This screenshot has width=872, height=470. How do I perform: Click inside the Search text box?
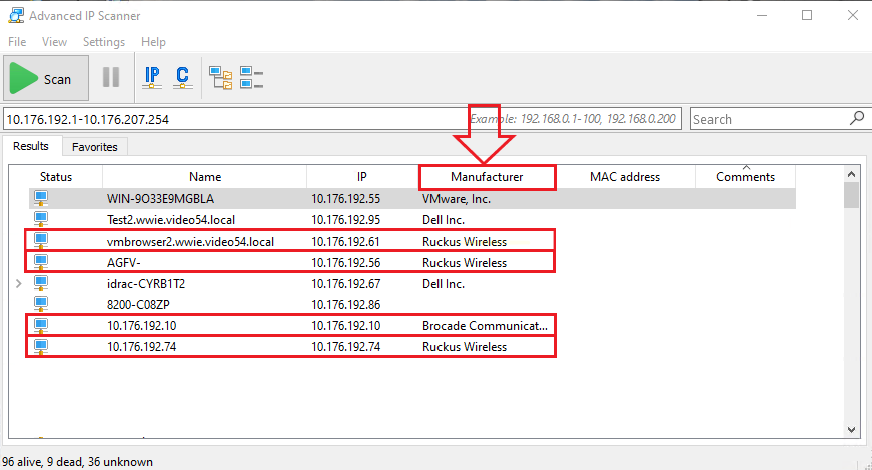coord(768,119)
